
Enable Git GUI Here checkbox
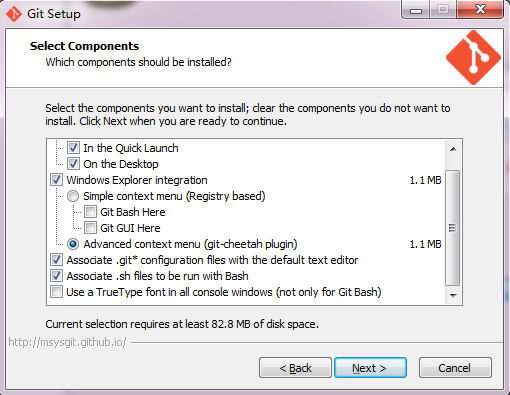[x=90, y=228]
